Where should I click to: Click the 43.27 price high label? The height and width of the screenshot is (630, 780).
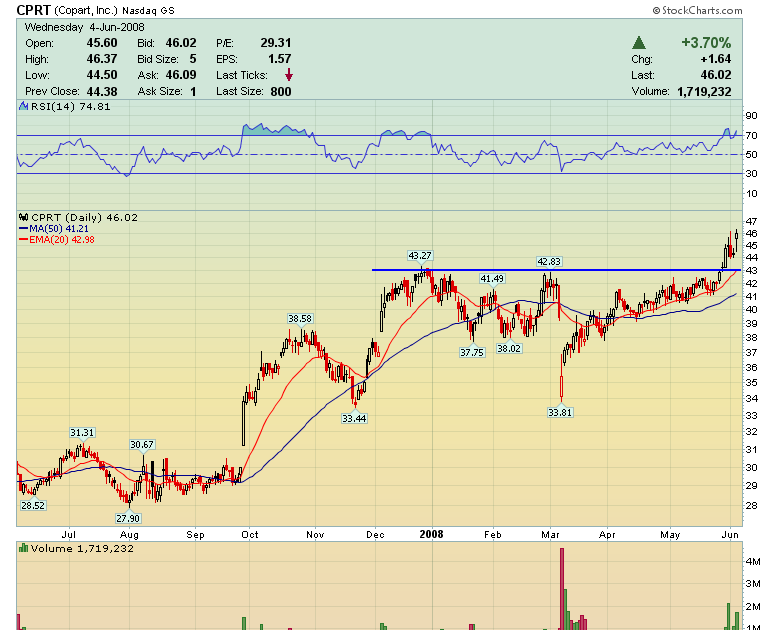[x=420, y=255]
